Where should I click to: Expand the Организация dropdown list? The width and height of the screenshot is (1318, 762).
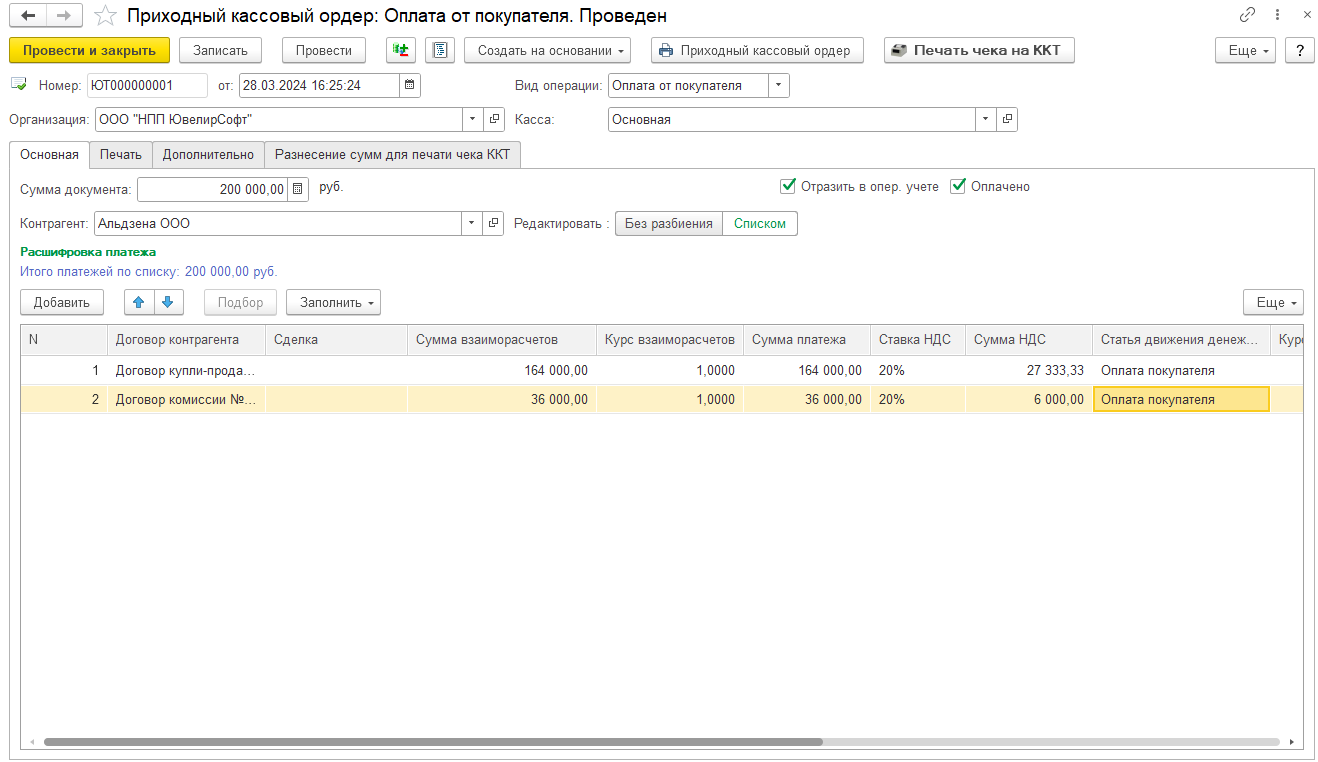[x=473, y=119]
